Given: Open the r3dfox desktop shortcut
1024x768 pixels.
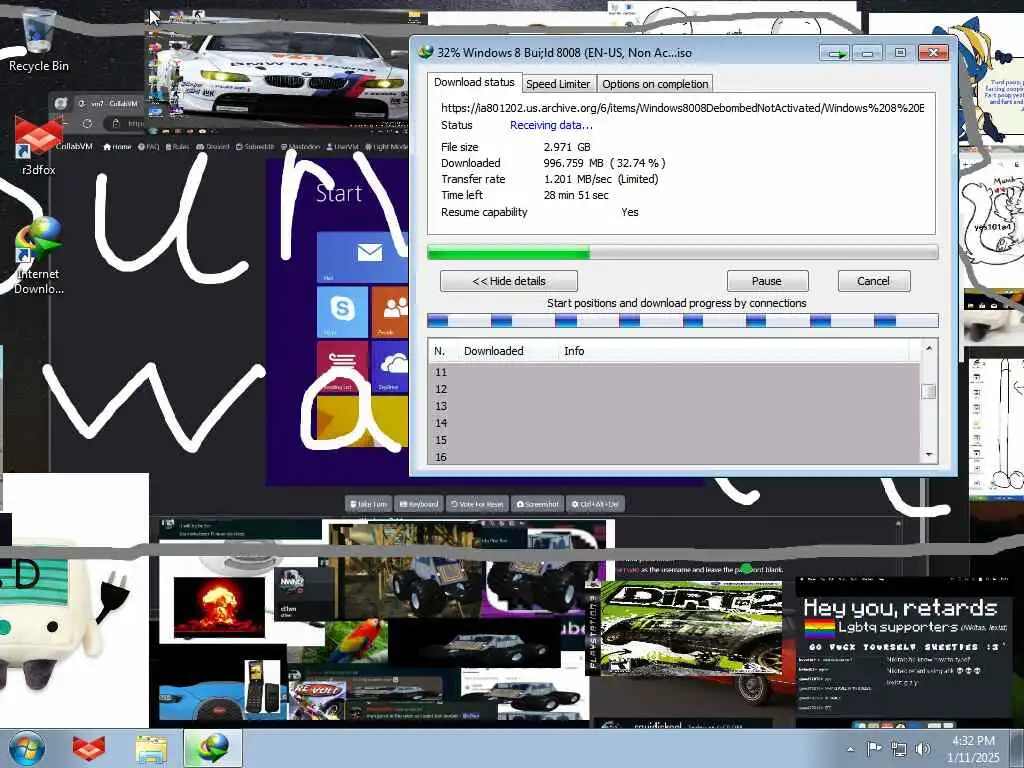Looking at the screenshot, I should 38,147.
